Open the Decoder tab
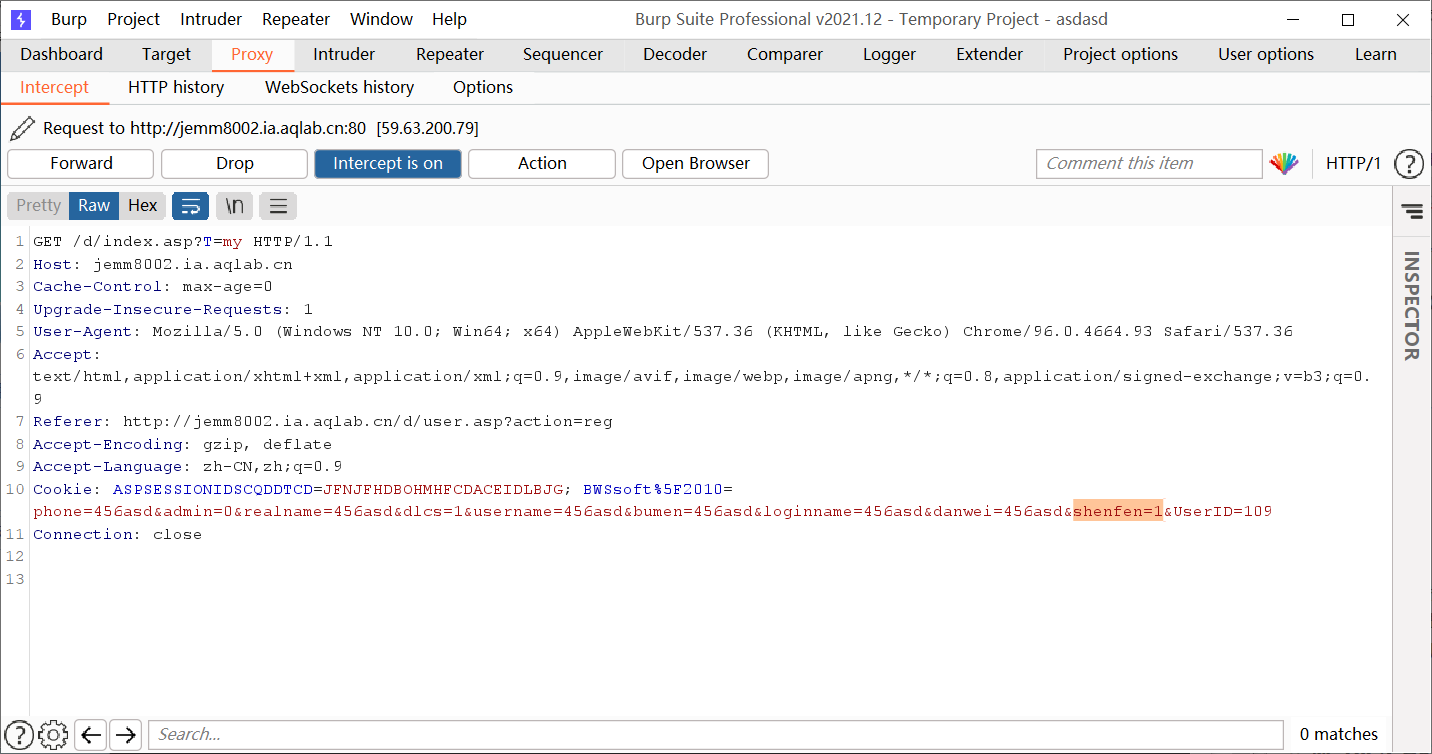Viewport: 1432px width, 754px height. tap(675, 54)
